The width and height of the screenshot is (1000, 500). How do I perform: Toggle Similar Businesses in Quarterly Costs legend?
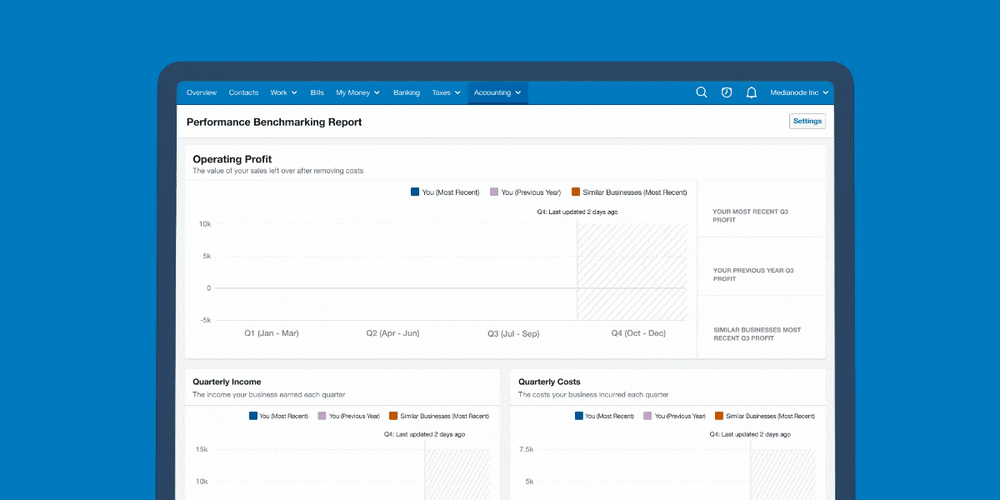click(x=765, y=416)
